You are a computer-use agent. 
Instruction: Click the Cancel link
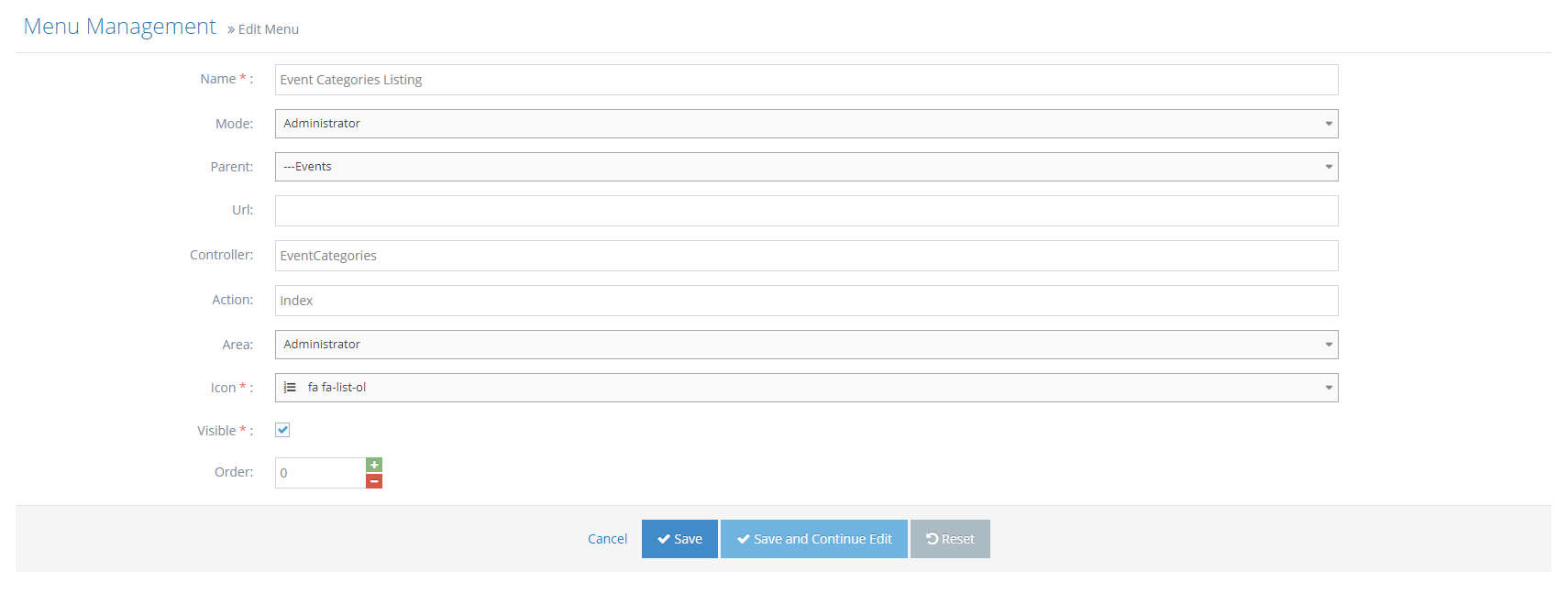[607, 538]
